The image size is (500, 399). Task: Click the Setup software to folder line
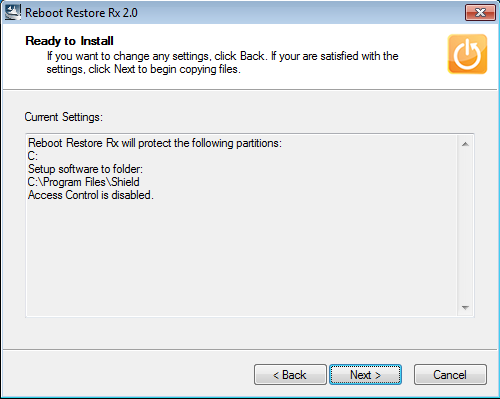(85, 169)
